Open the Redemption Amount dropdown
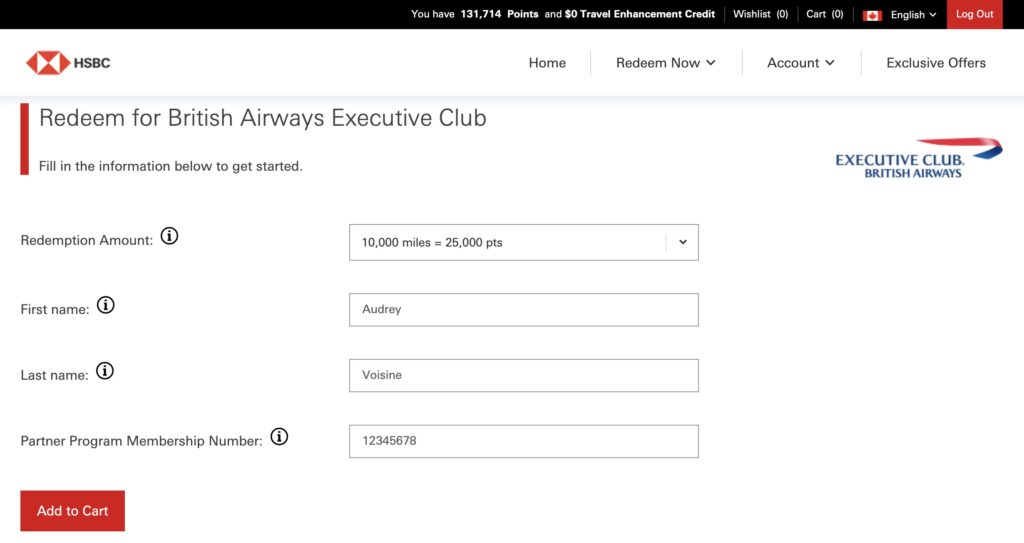This screenshot has width=1024, height=543. click(523, 242)
